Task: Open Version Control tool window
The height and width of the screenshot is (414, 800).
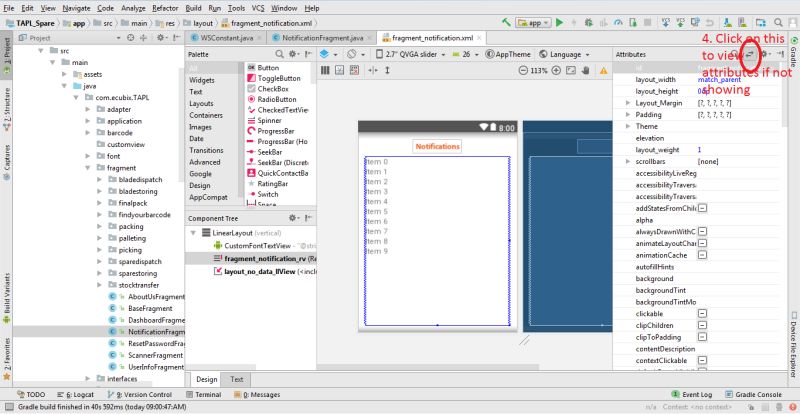Action: [x=139, y=395]
